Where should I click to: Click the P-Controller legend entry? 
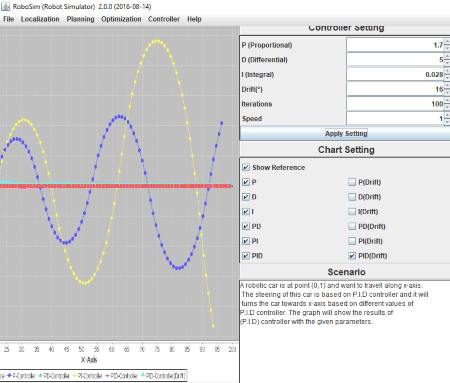[21, 376]
